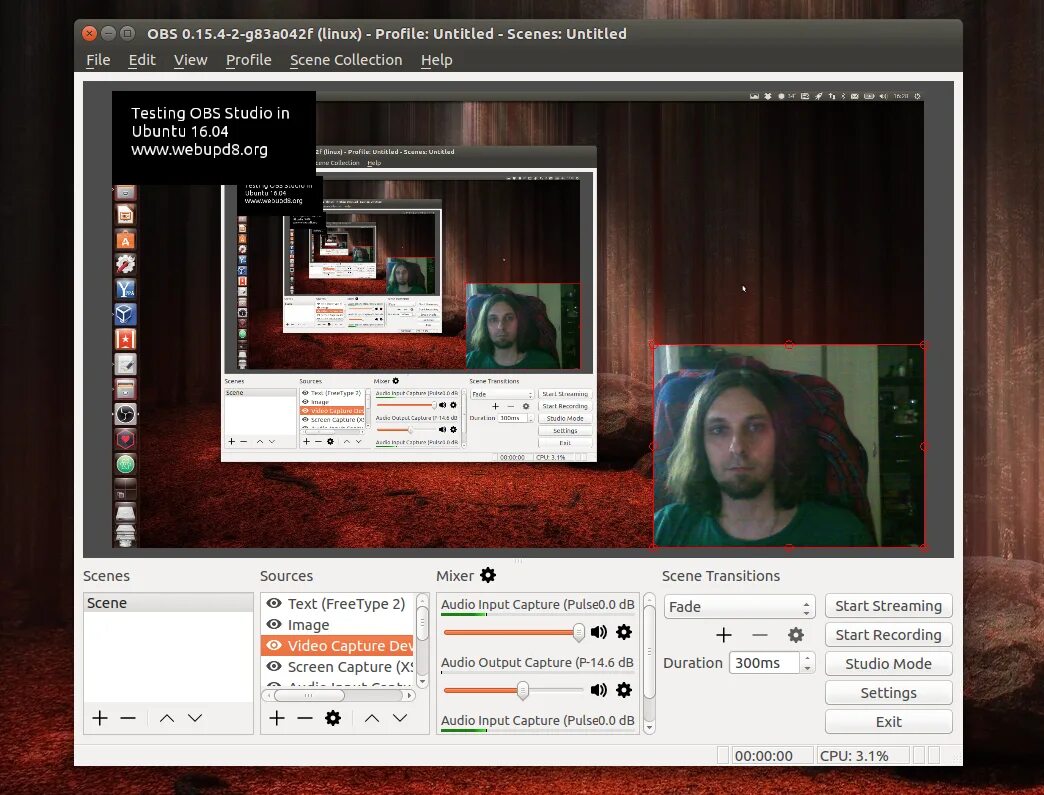Remove scene transition with minus icon
Screen dimensions: 1044x795
[x=760, y=635]
